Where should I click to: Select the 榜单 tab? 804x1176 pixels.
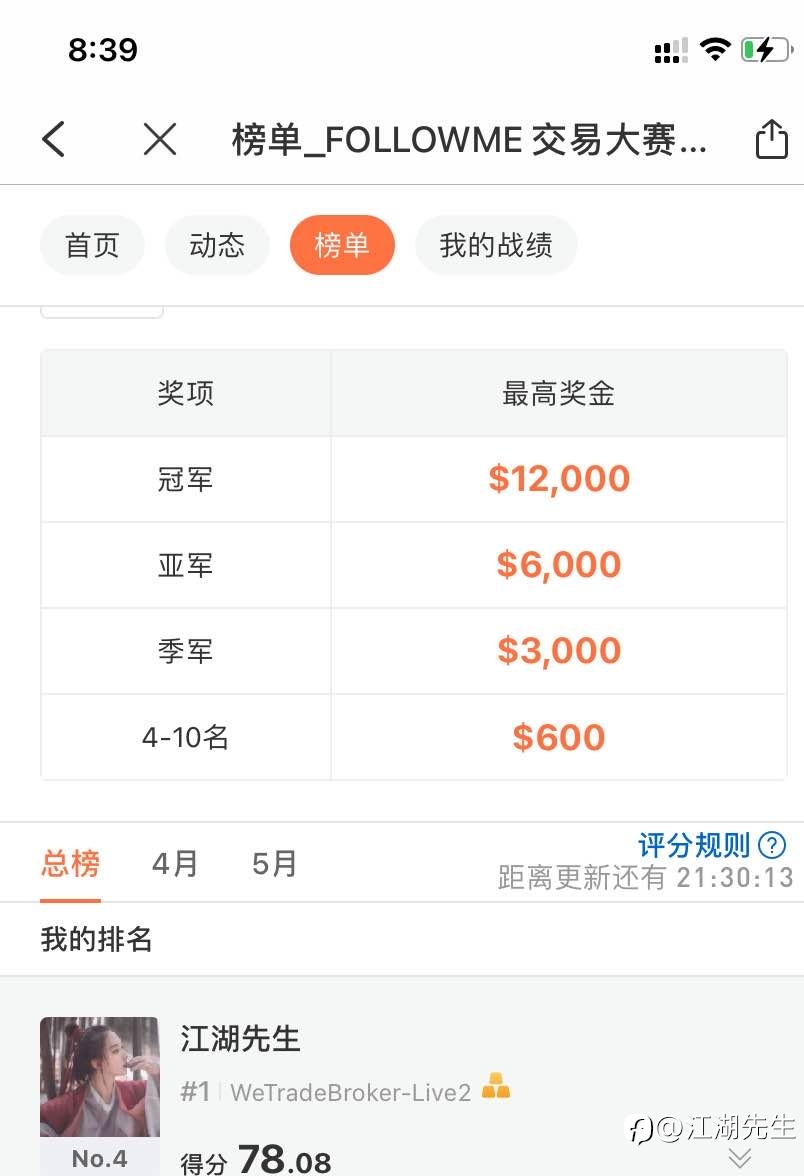coord(342,245)
